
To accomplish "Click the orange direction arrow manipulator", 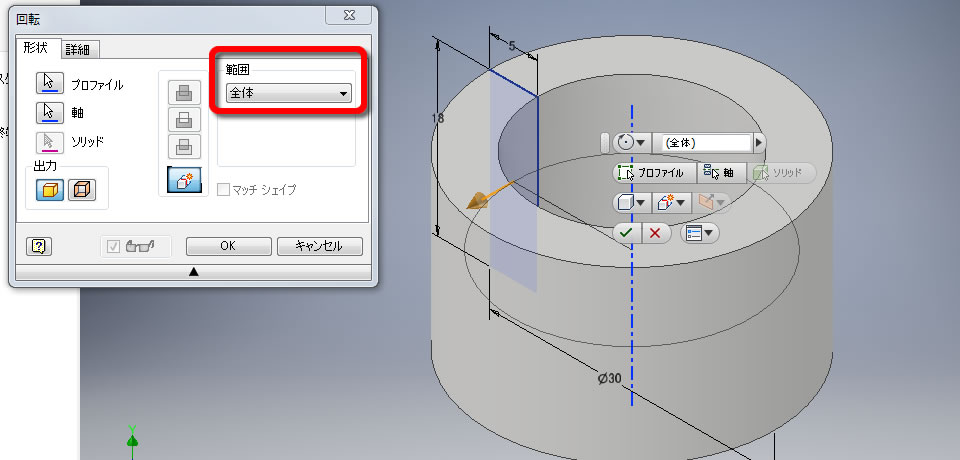I will pos(480,199).
